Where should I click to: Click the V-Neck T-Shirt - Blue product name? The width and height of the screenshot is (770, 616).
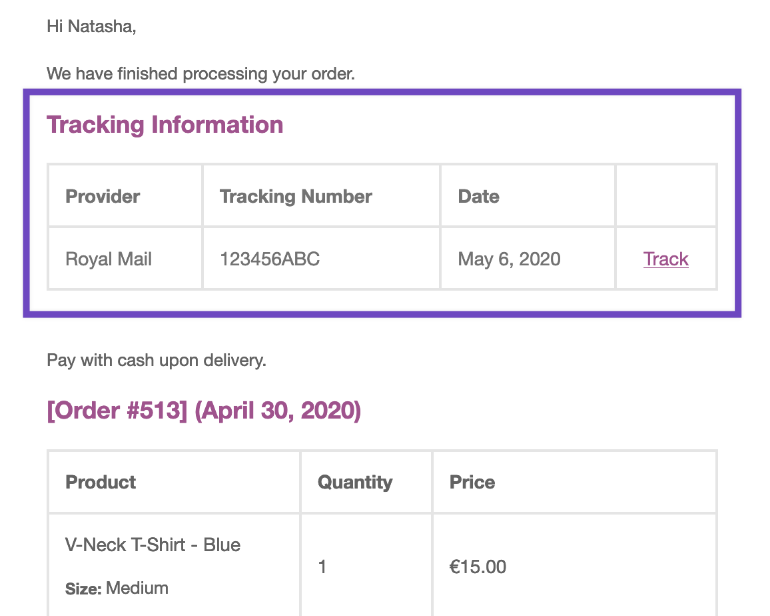(x=153, y=545)
